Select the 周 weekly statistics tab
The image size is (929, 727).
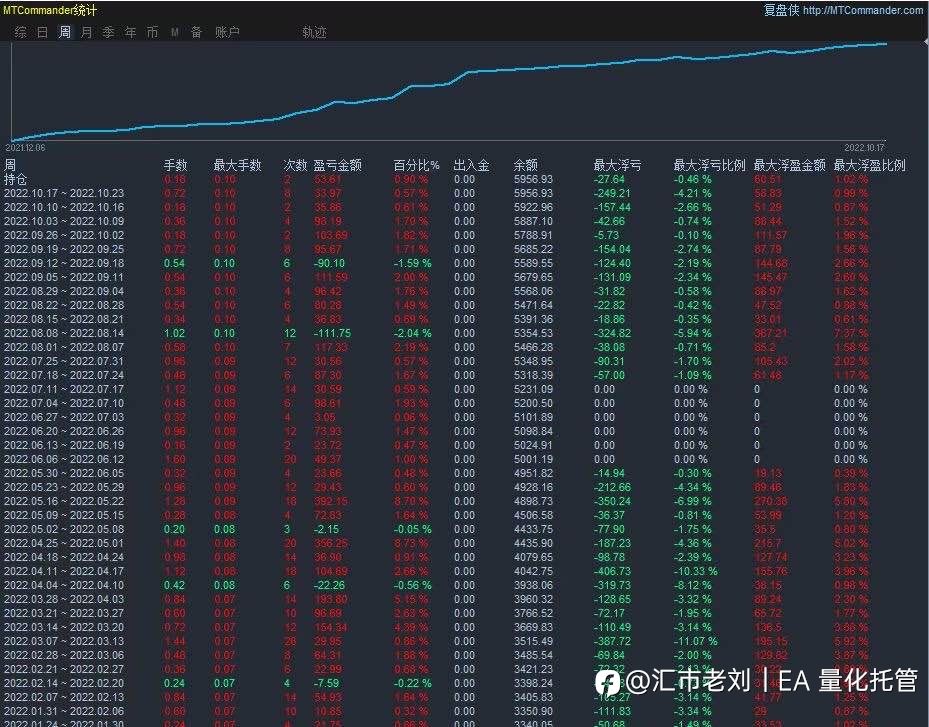coord(65,32)
